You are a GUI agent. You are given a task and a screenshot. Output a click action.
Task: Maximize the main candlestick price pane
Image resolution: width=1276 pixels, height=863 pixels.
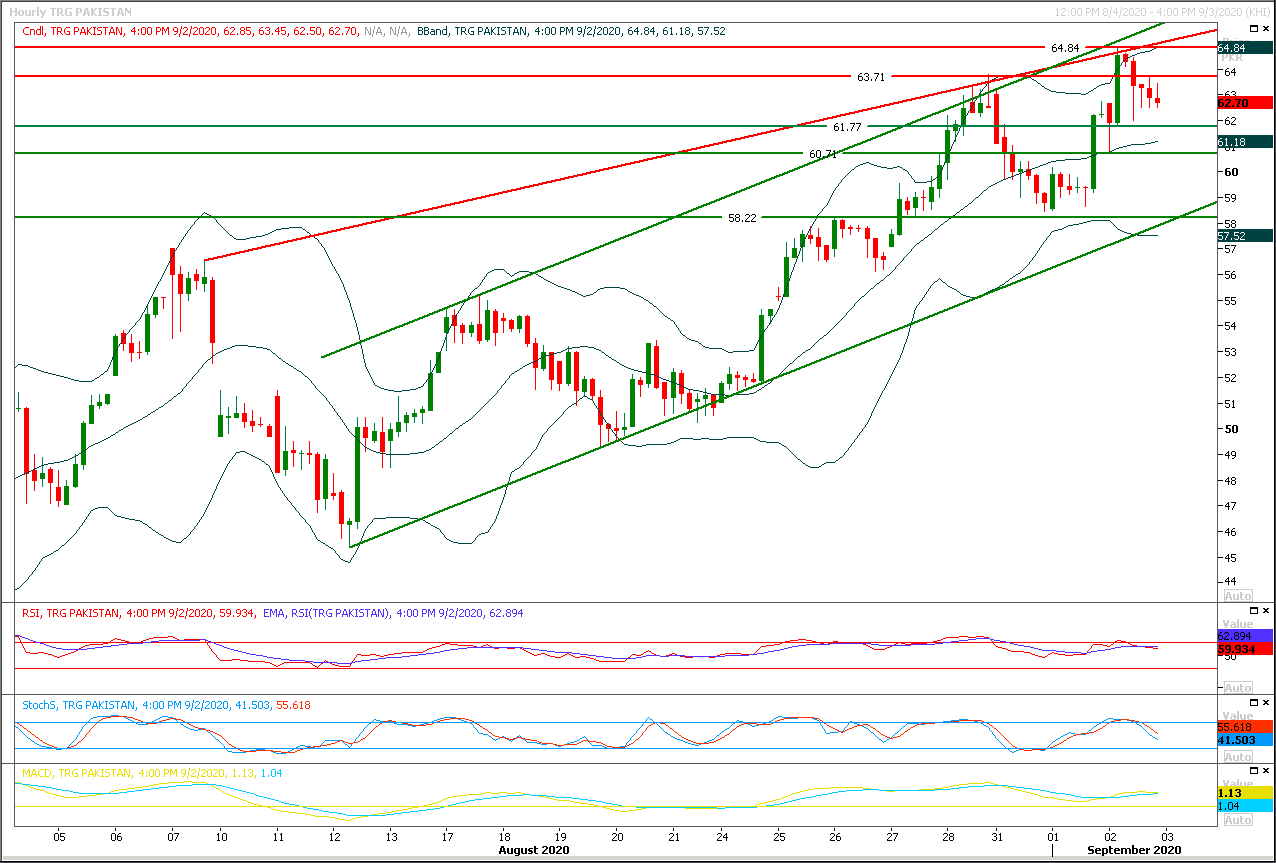[1253, 30]
